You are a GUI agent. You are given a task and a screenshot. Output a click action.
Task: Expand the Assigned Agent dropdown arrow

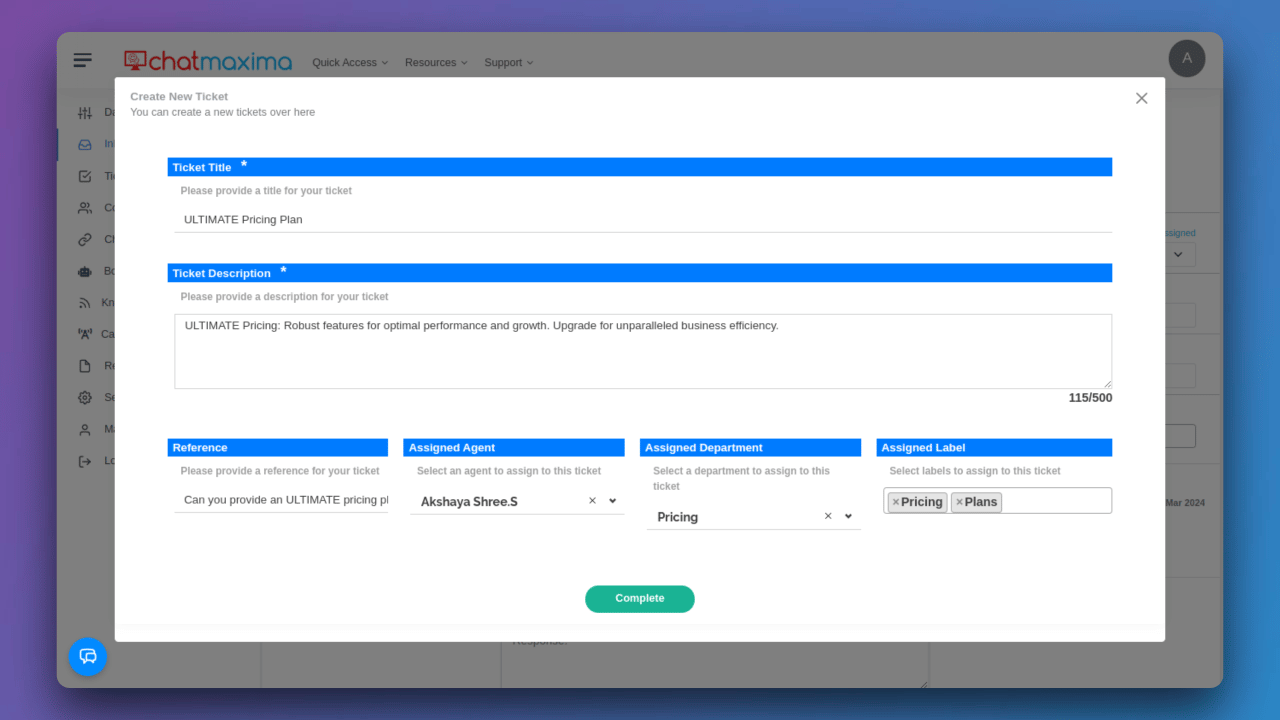pyautogui.click(x=612, y=501)
